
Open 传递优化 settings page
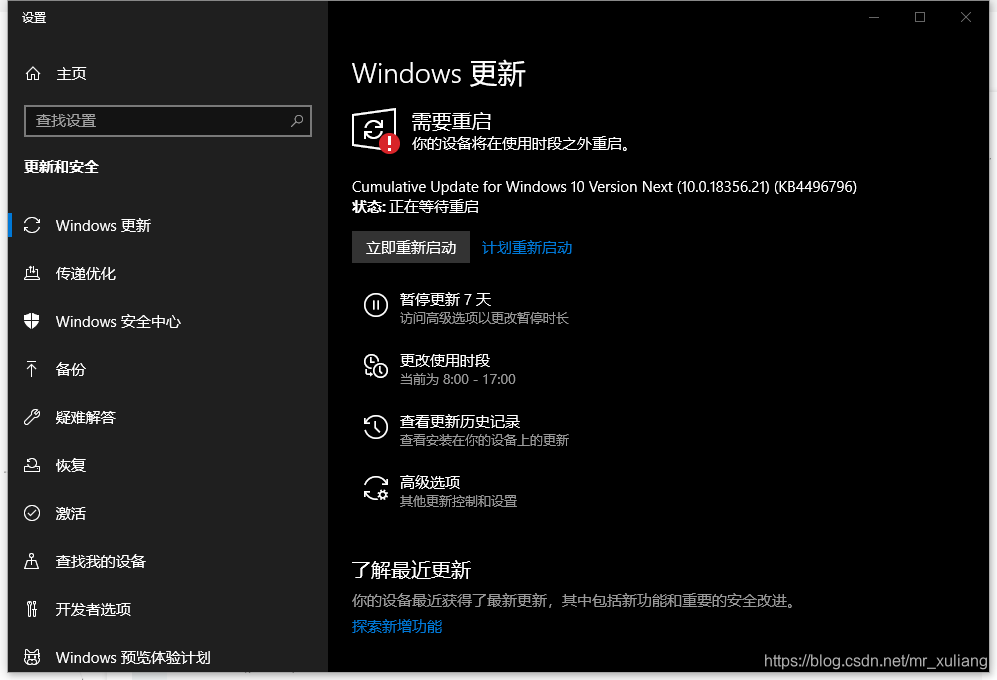coord(168,274)
